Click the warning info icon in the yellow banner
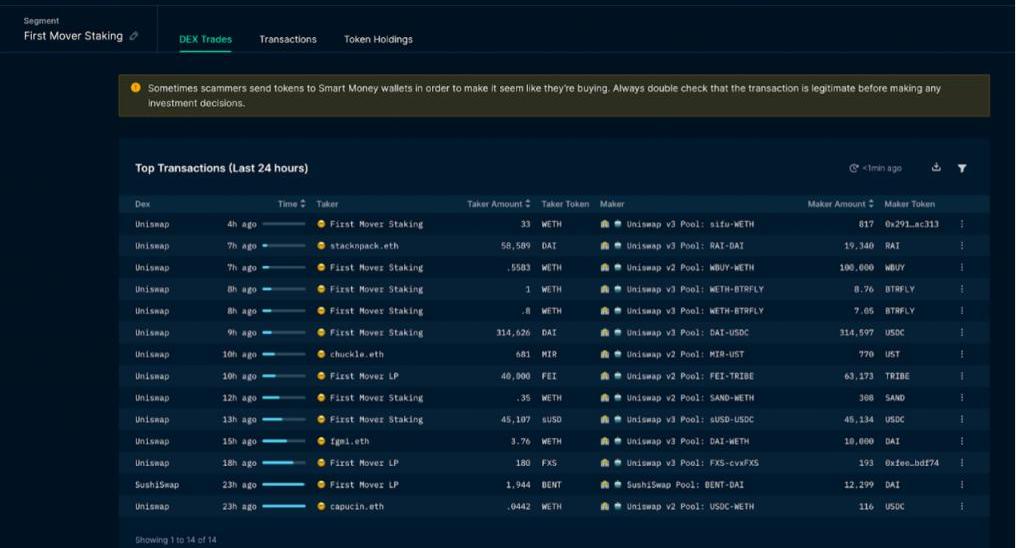The height and width of the screenshot is (548, 1019). click(x=135, y=88)
